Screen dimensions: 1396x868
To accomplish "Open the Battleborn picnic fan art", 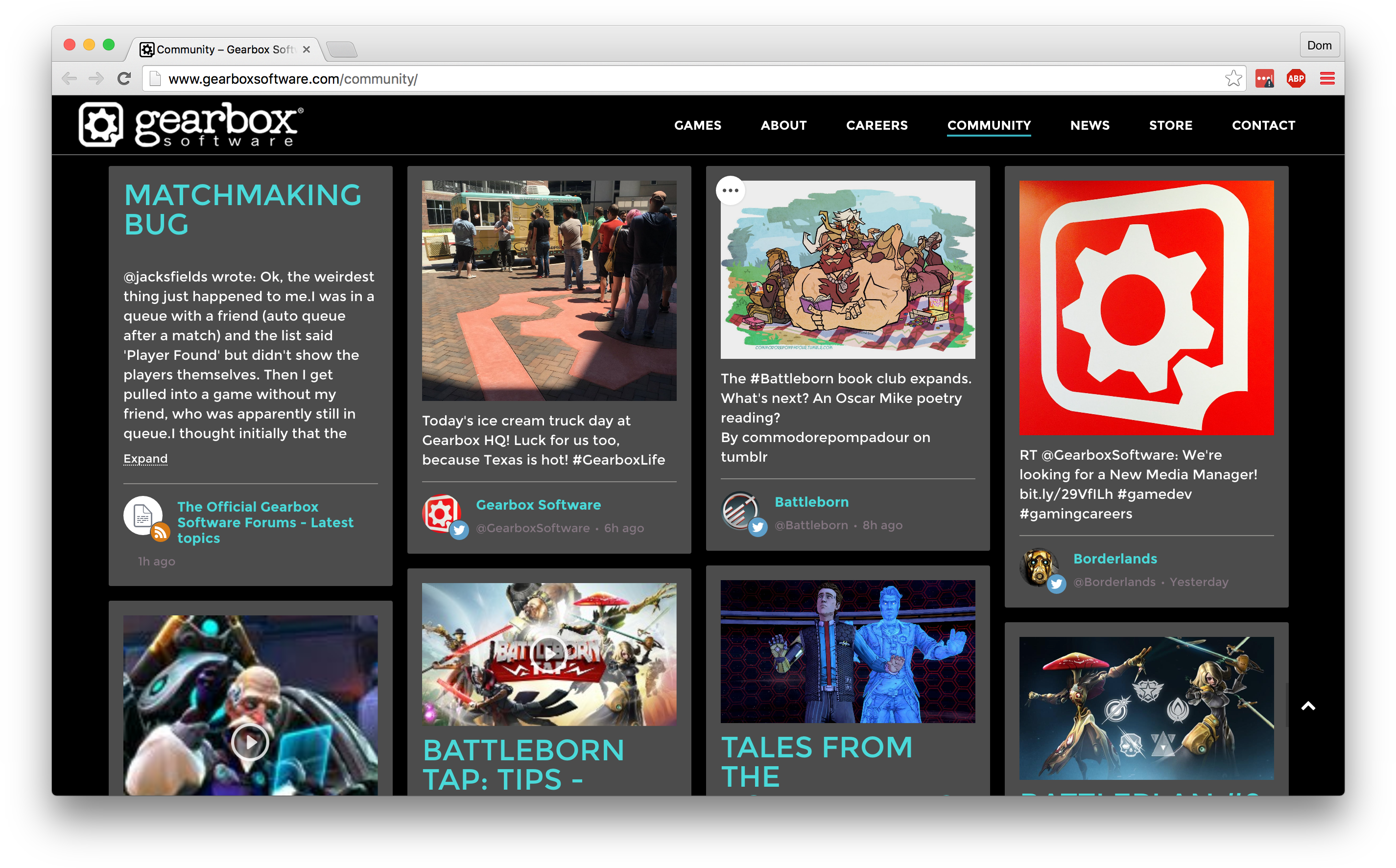I will click(848, 270).
